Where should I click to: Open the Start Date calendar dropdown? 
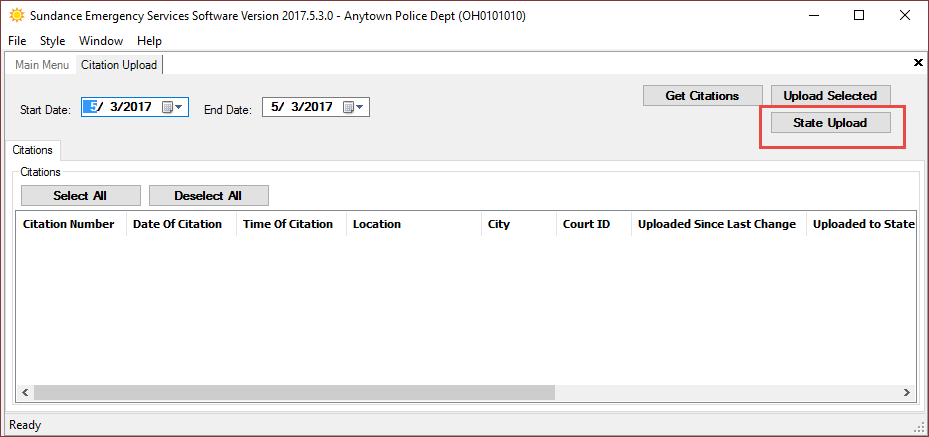click(x=174, y=107)
